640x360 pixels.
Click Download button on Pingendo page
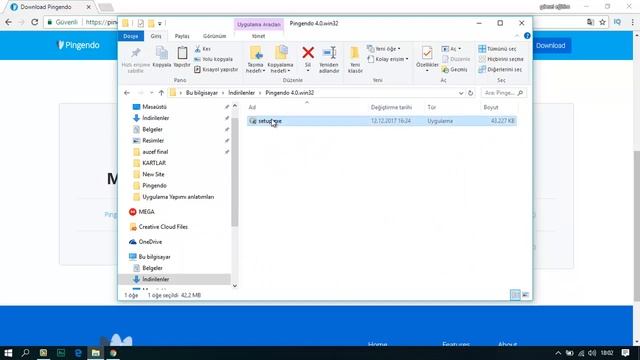[x=551, y=45]
